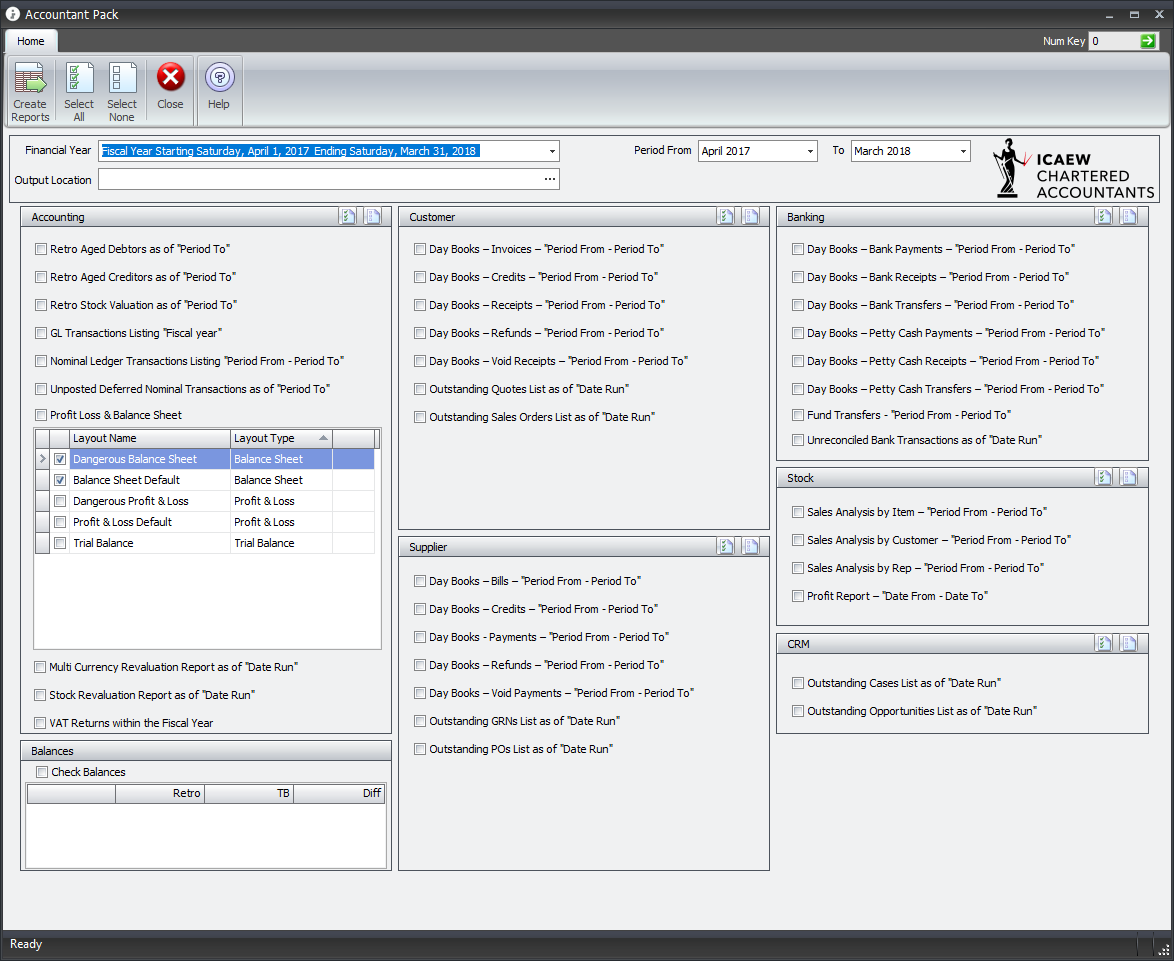Open the To dropdown showing March 2018
The height and width of the screenshot is (962, 1174).
[x=962, y=151]
